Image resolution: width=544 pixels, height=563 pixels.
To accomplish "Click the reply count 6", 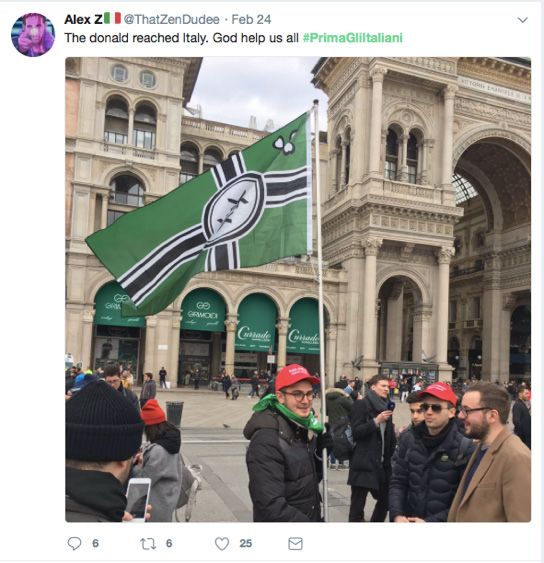I will click(96, 543).
